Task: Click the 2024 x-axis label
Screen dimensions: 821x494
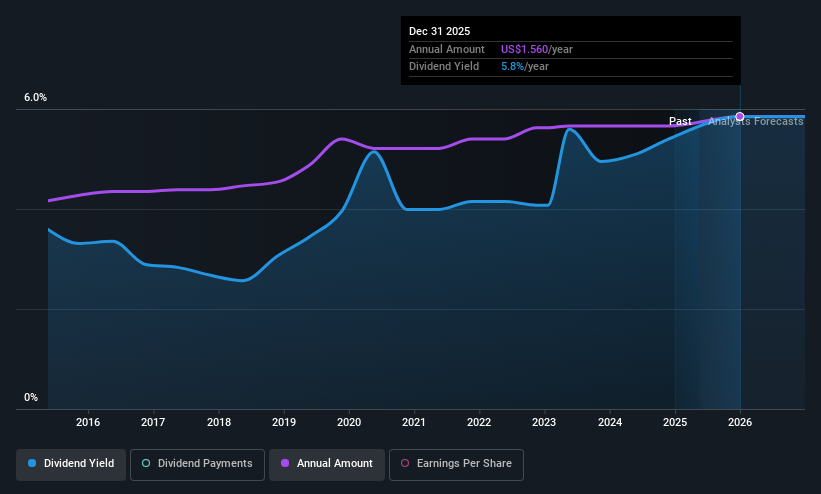Action: (610, 422)
